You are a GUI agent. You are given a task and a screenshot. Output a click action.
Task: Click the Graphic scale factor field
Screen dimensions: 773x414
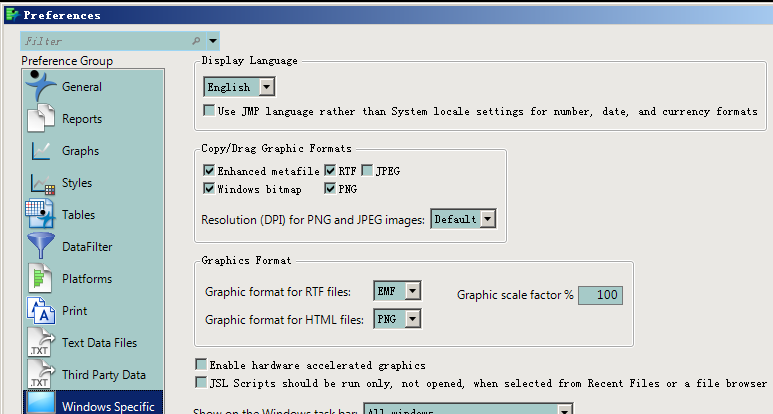(x=601, y=295)
